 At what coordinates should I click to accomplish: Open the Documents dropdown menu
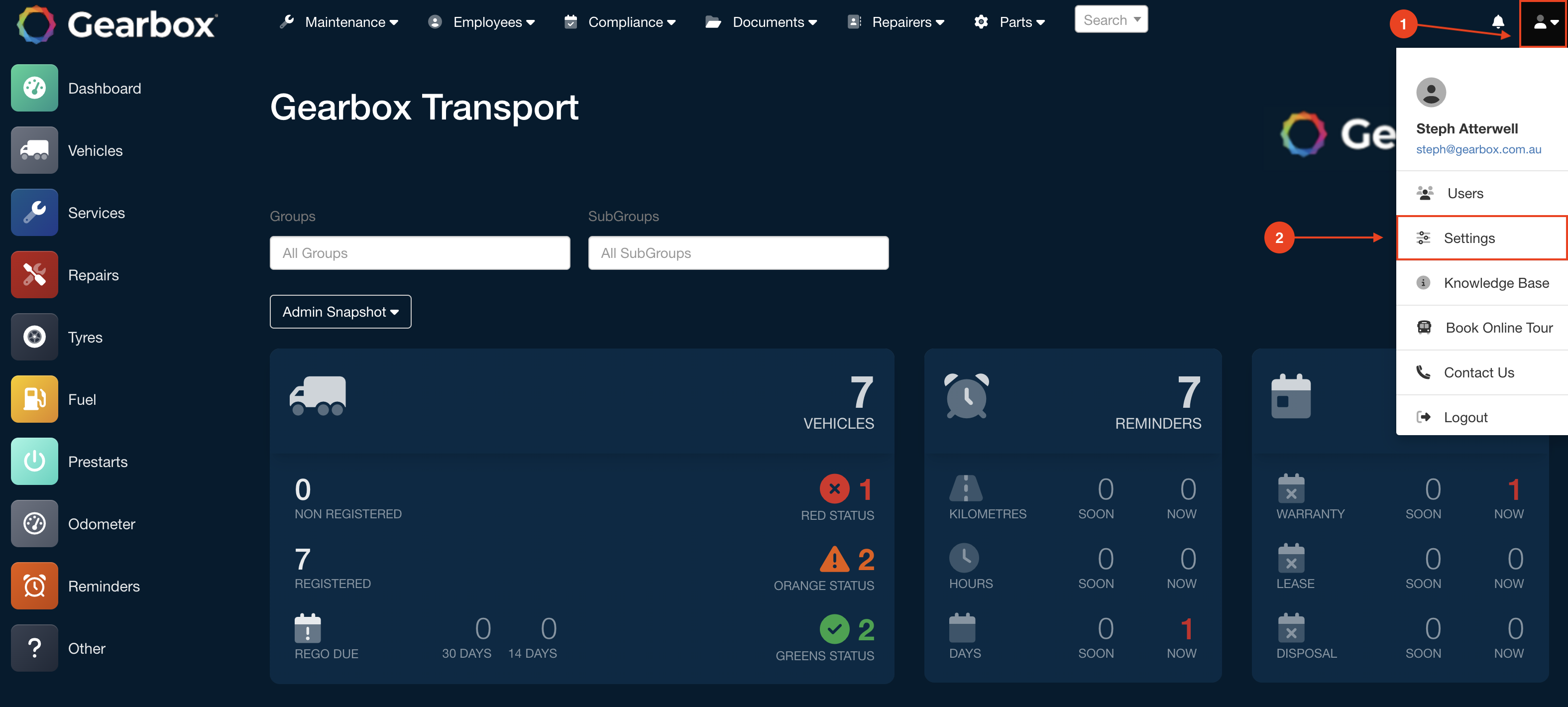[x=761, y=22]
